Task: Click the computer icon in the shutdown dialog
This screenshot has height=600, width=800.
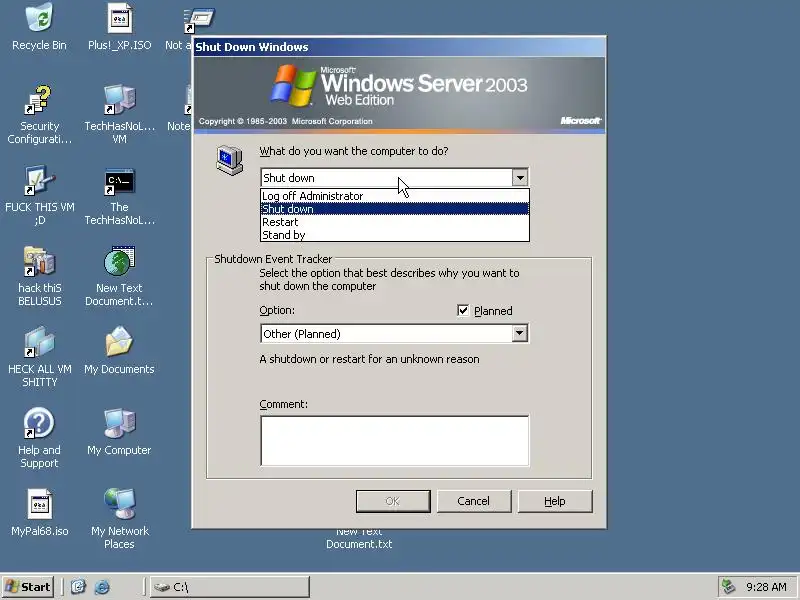Action: click(229, 160)
